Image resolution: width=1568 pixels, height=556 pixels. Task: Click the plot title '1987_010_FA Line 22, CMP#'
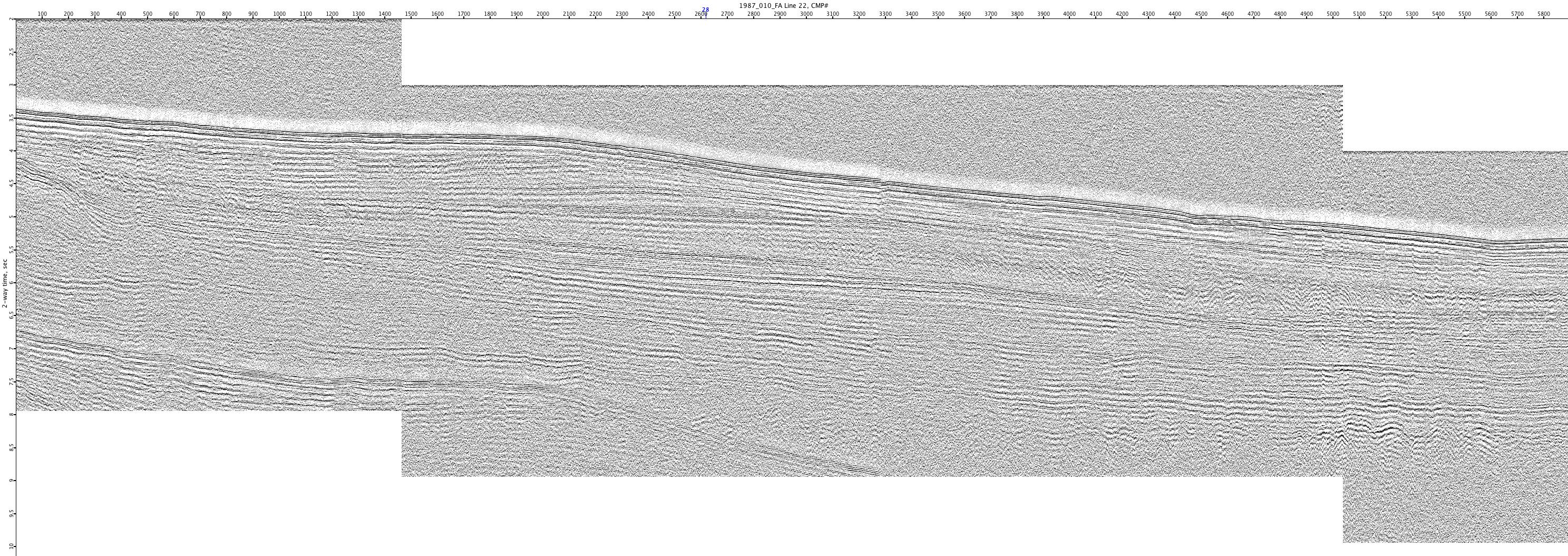coord(783,5)
